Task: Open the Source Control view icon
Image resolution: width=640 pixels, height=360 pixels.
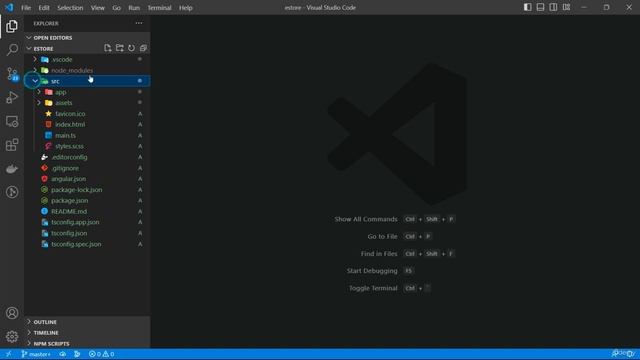Action: click(x=12, y=74)
